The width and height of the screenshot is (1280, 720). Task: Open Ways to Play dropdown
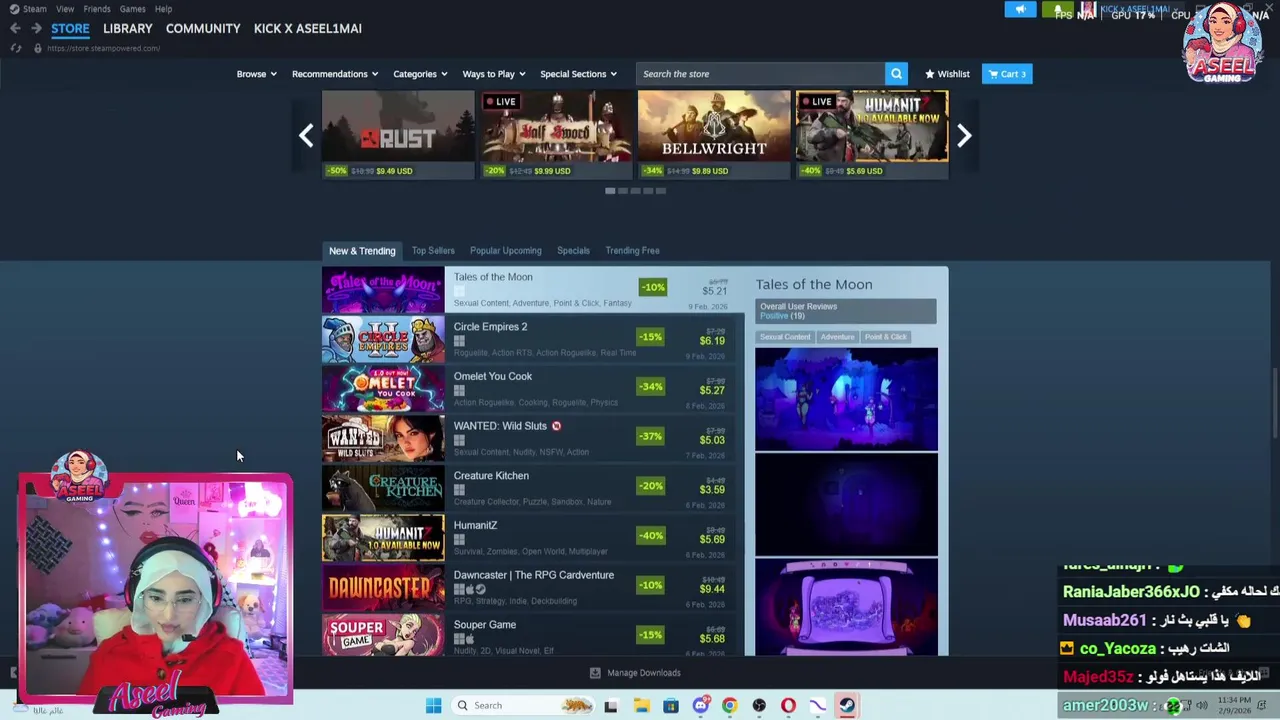(x=494, y=74)
